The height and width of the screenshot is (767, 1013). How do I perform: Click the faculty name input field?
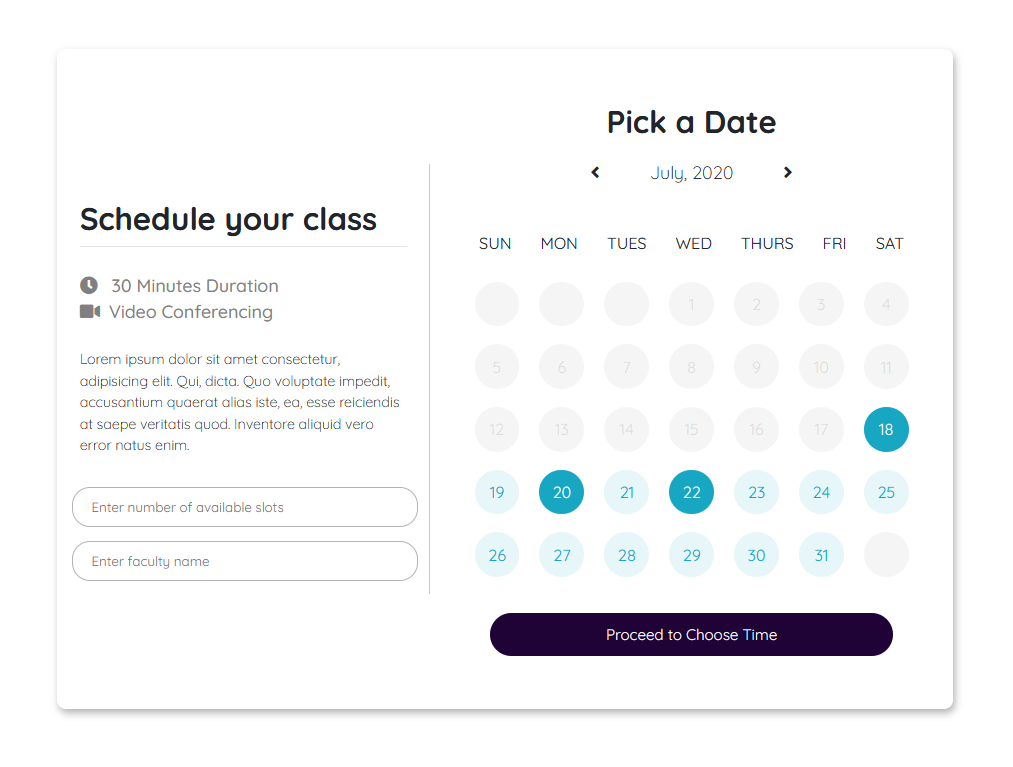pyautogui.click(x=245, y=561)
